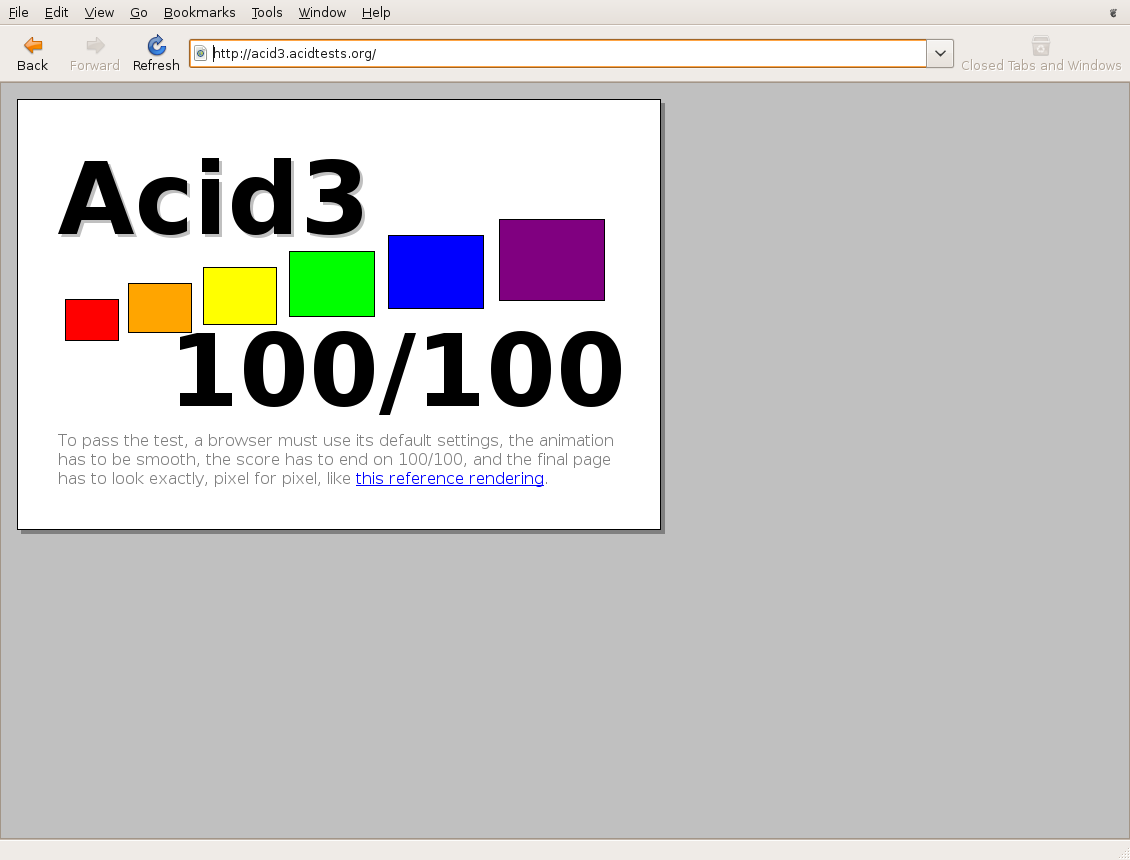Open the Bookmarks menu
The width and height of the screenshot is (1130, 860).
point(200,12)
